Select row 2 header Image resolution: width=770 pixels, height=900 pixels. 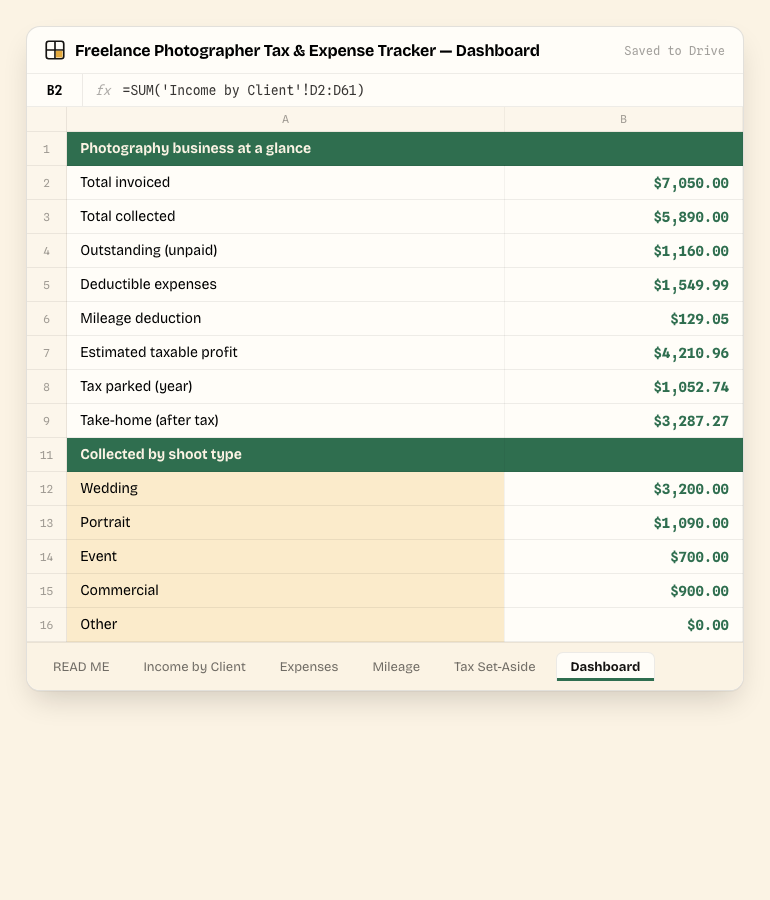[47, 183]
